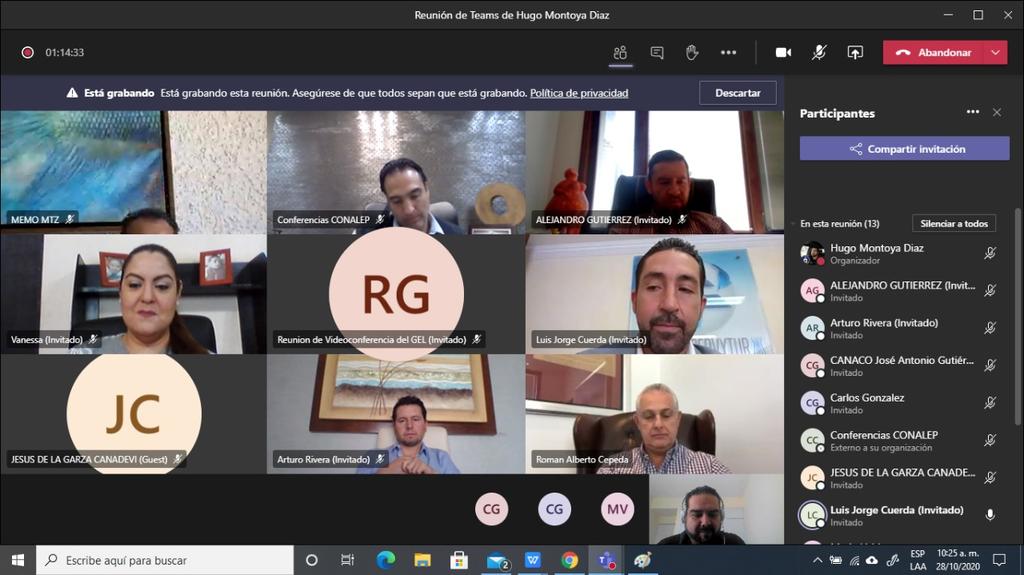
Task: Click the participants panel vertical scrollbar
Action: [1018, 300]
